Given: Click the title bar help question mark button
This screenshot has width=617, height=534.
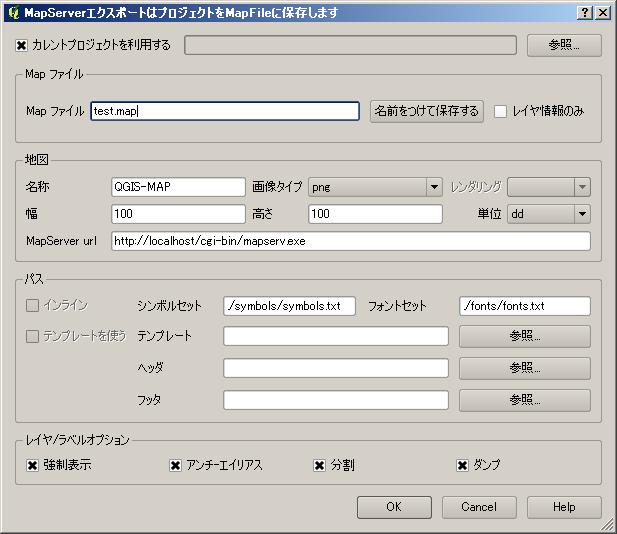Looking at the screenshot, I should (584, 13).
